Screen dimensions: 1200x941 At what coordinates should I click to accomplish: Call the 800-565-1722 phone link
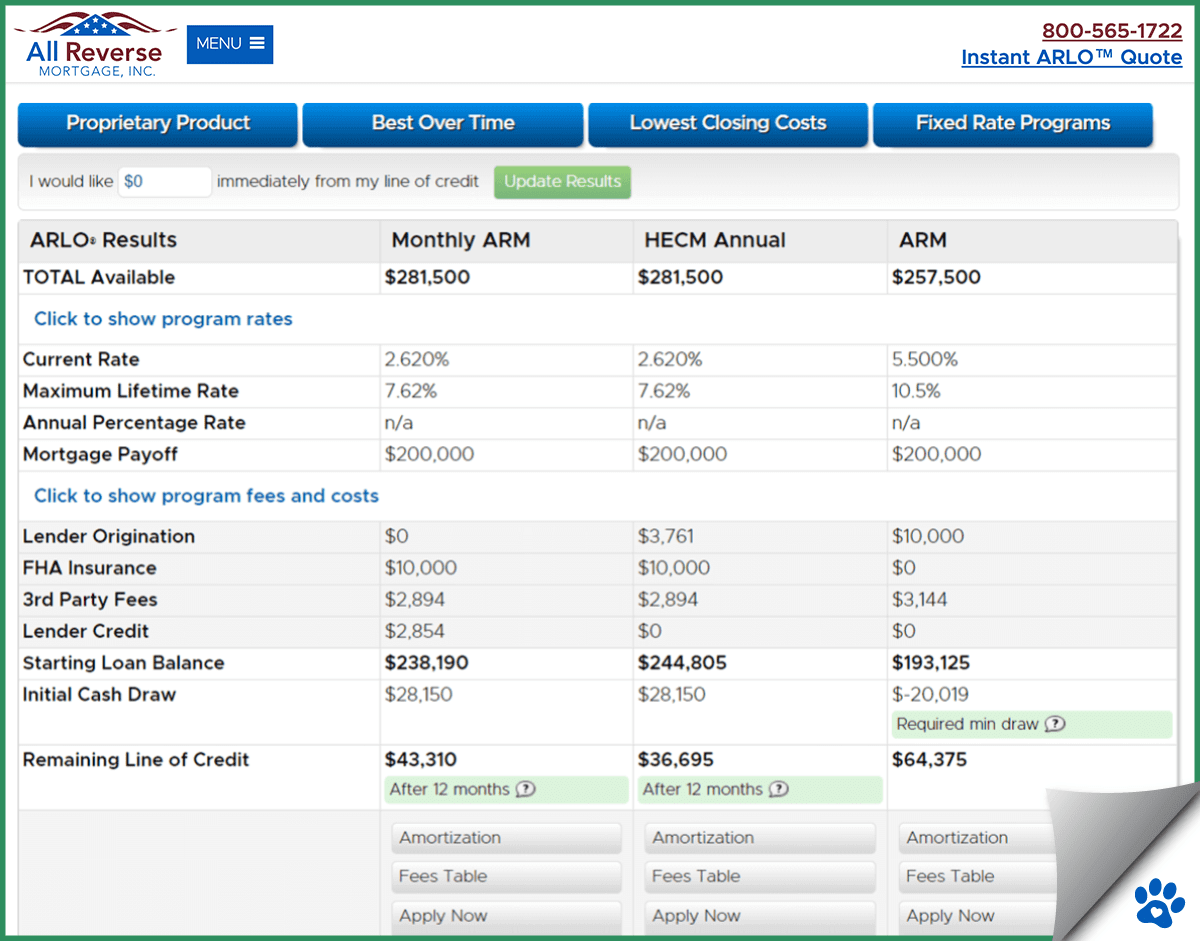tap(1112, 30)
